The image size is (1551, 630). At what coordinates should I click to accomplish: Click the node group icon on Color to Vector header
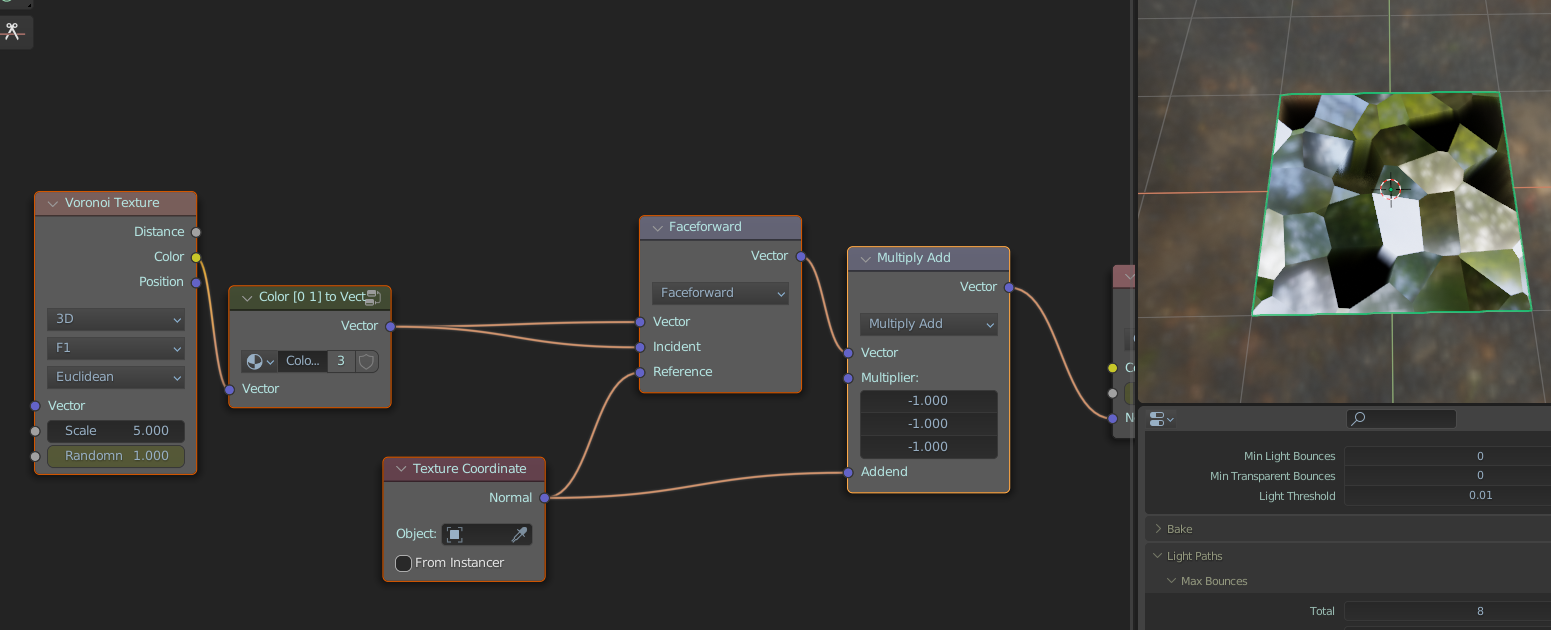tap(373, 297)
